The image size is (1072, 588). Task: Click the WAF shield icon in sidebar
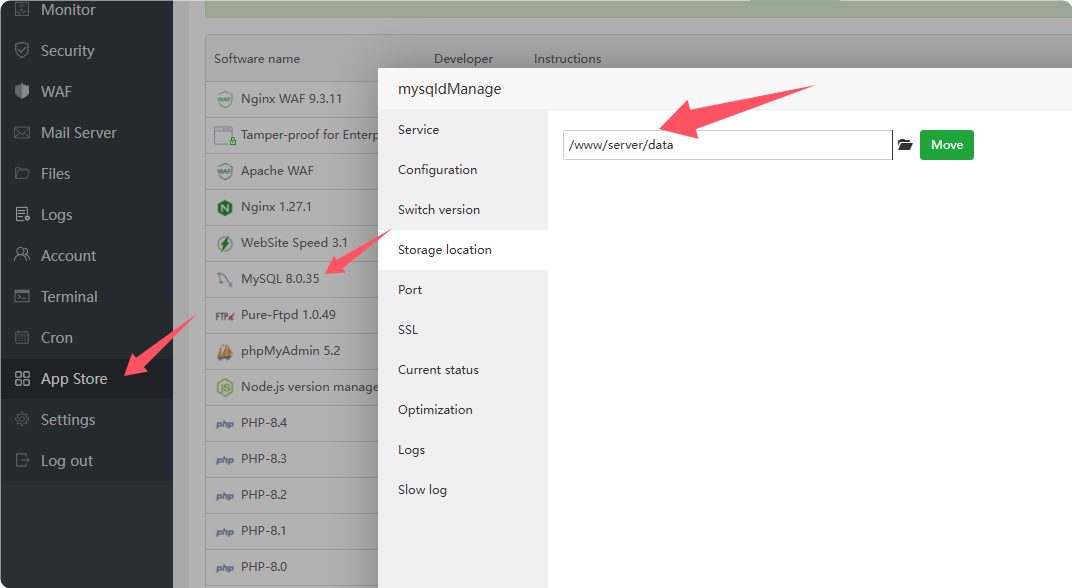(x=22, y=91)
